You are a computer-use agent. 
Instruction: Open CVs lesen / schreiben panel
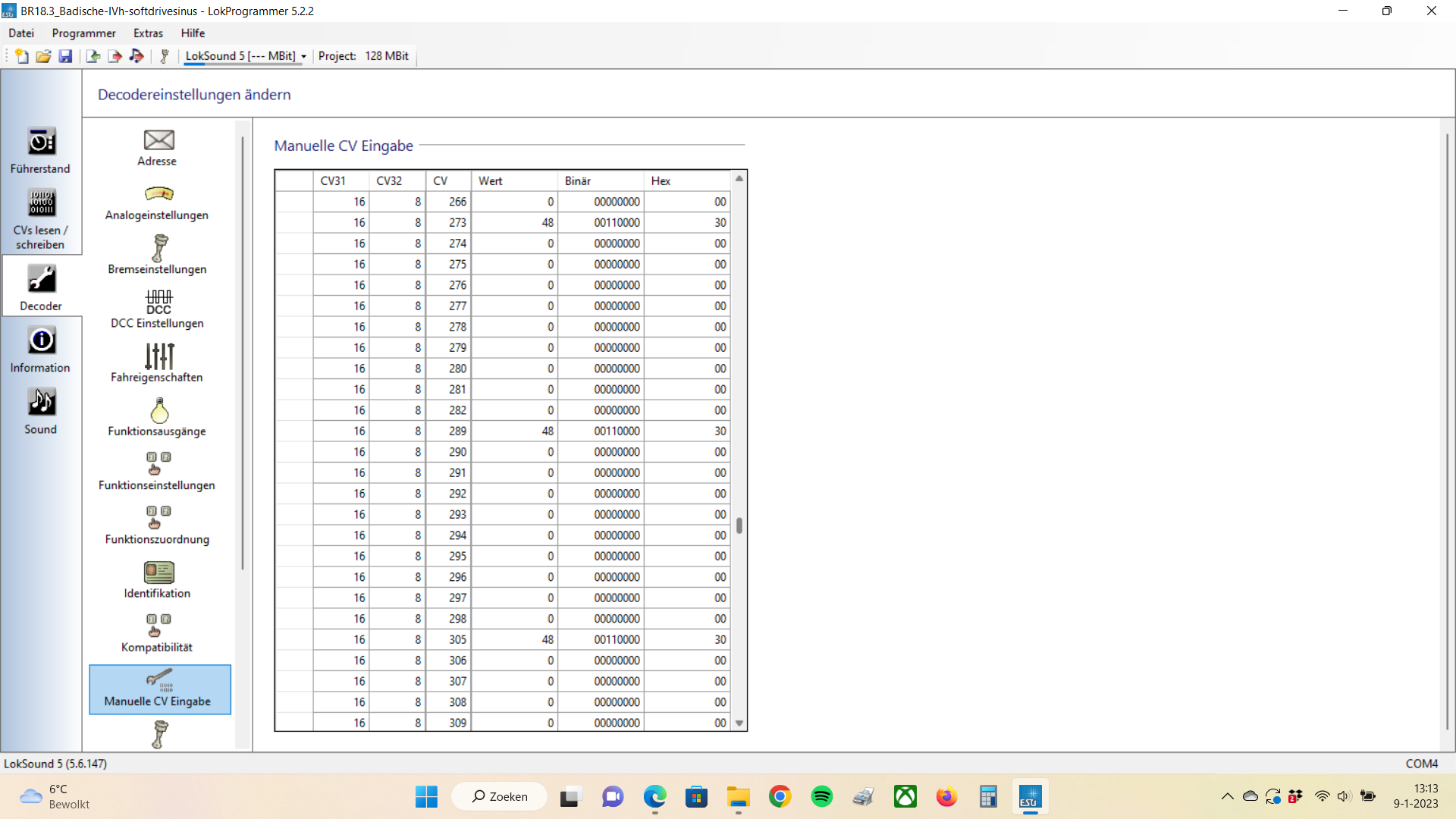(41, 219)
